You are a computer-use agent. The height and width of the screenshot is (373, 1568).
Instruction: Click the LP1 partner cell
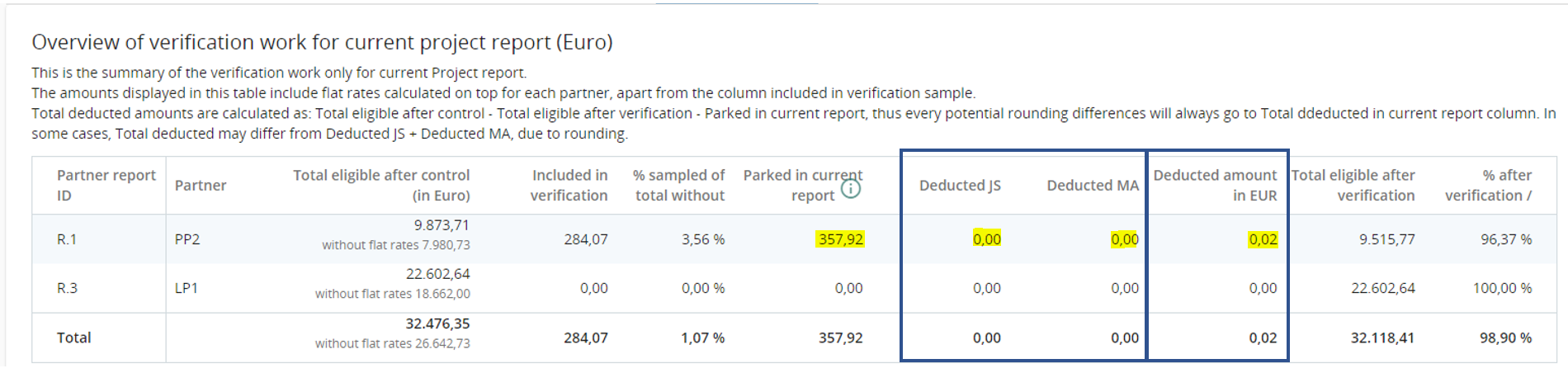tap(187, 288)
